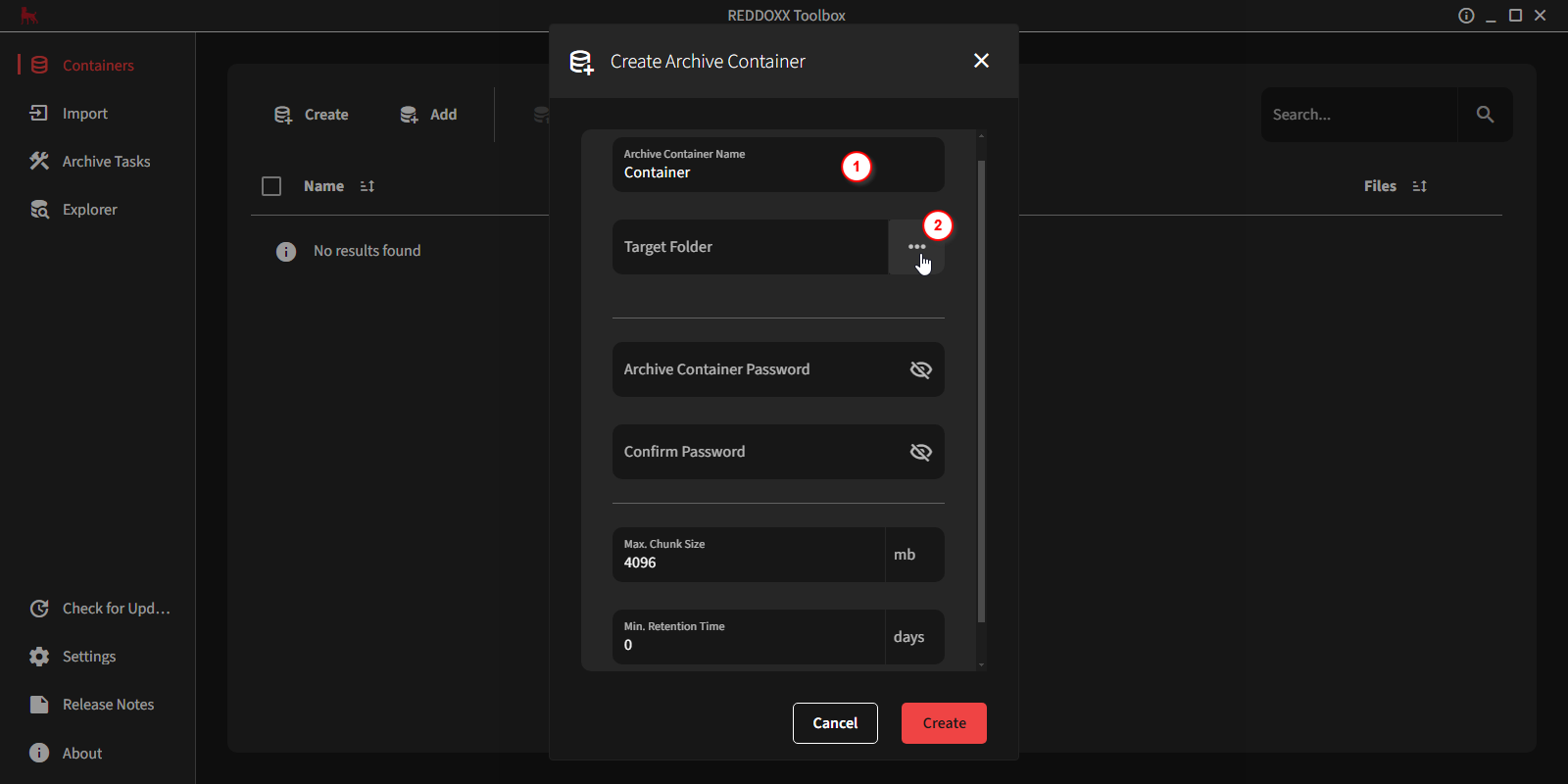Toggle Confirm Password visibility eye

pos(920,452)
